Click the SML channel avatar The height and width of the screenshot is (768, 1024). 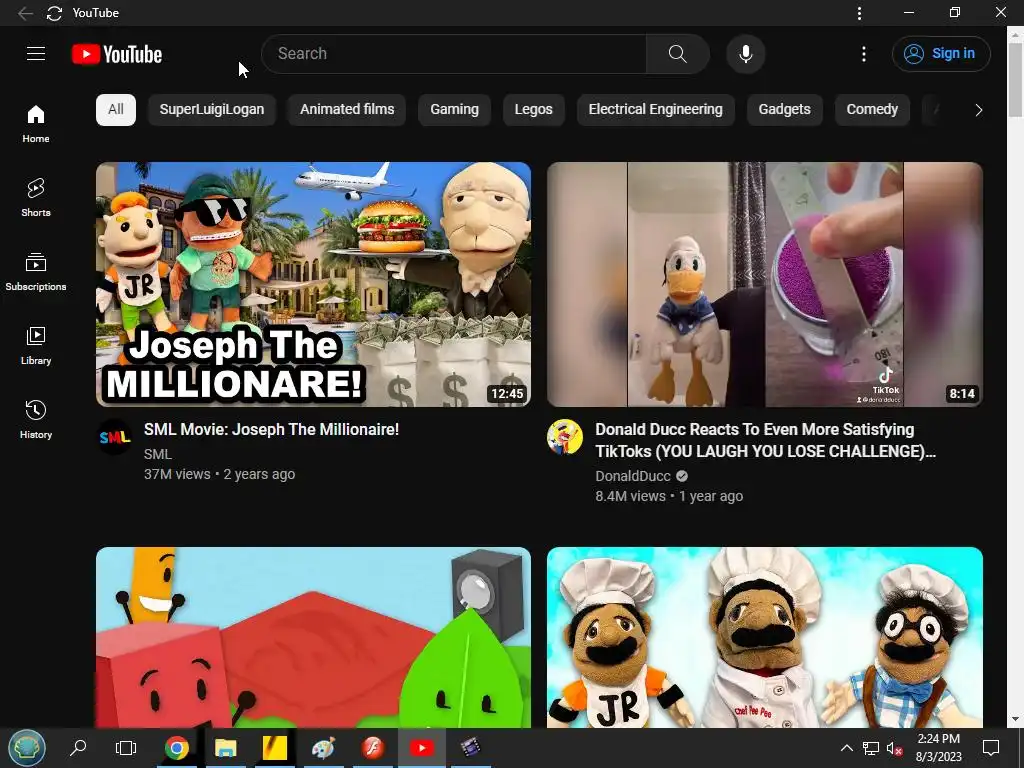pyautogui.click(x=114, y=437)
